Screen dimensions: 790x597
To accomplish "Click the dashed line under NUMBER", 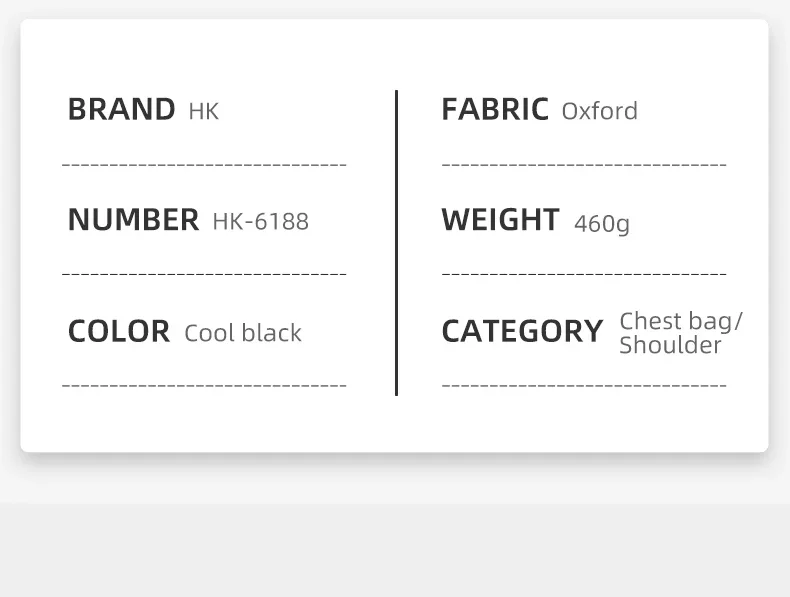I will pyautogui.click(x=204, y=273).
